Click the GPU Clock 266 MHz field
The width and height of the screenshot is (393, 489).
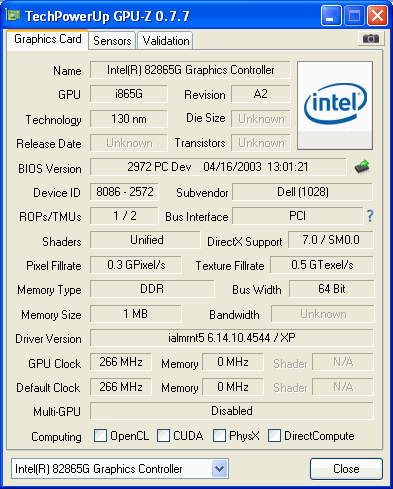(121, 362)
